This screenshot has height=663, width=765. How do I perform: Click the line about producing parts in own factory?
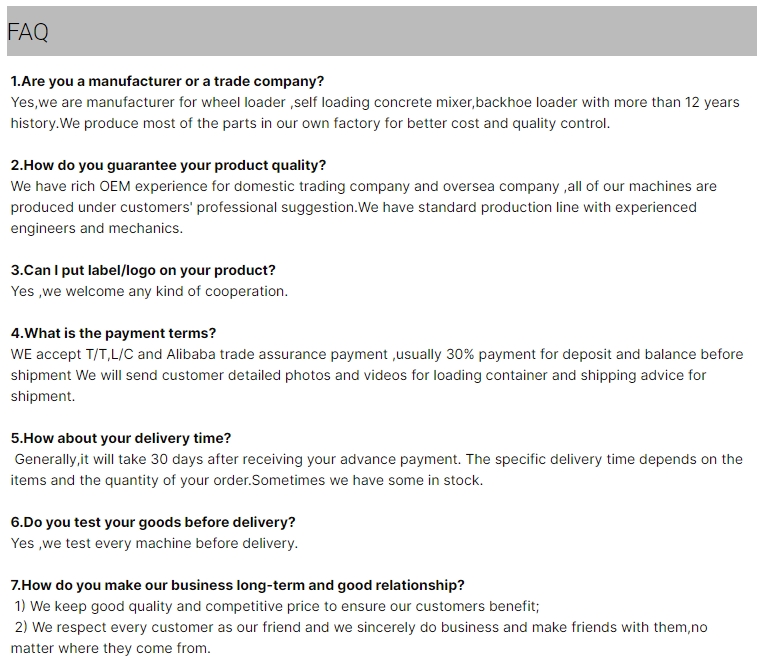310,123
